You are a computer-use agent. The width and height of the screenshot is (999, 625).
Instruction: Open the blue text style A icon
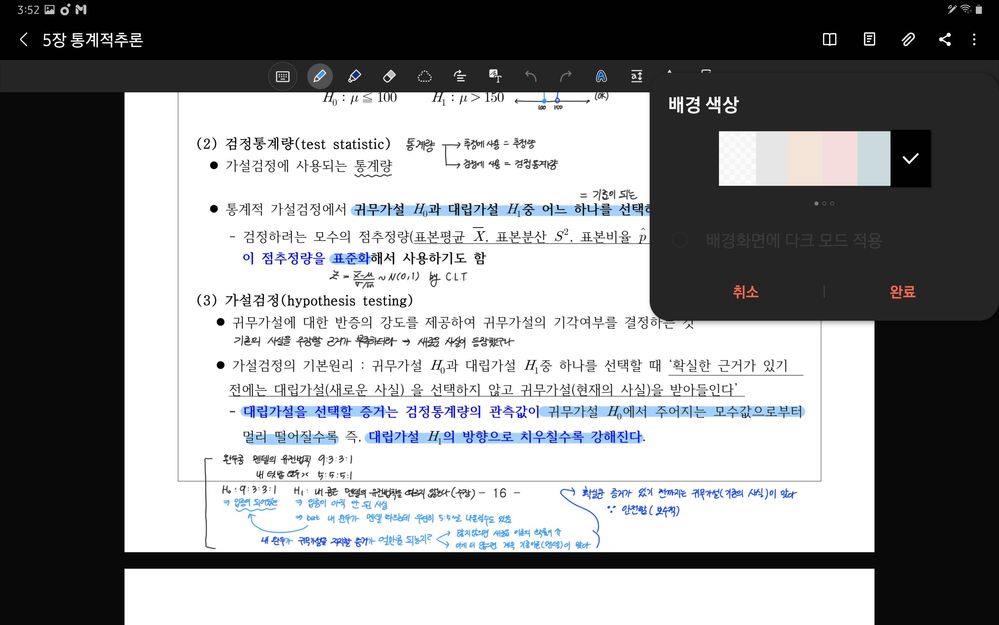pos(601,76)
